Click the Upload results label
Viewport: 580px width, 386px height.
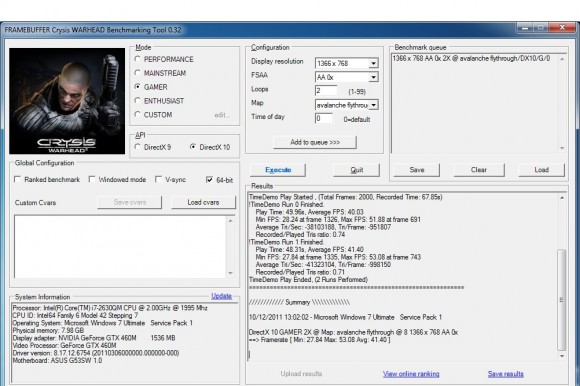click(301, 374)
